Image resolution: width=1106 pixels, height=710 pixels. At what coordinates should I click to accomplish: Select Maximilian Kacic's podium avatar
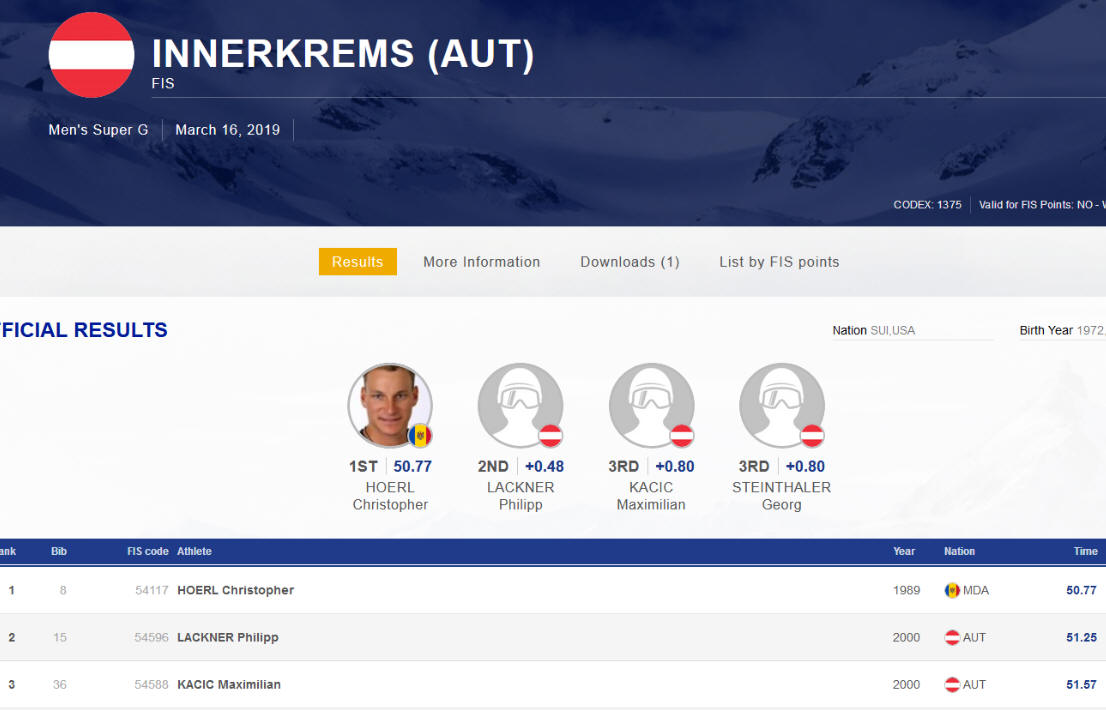tap(651, 405)
